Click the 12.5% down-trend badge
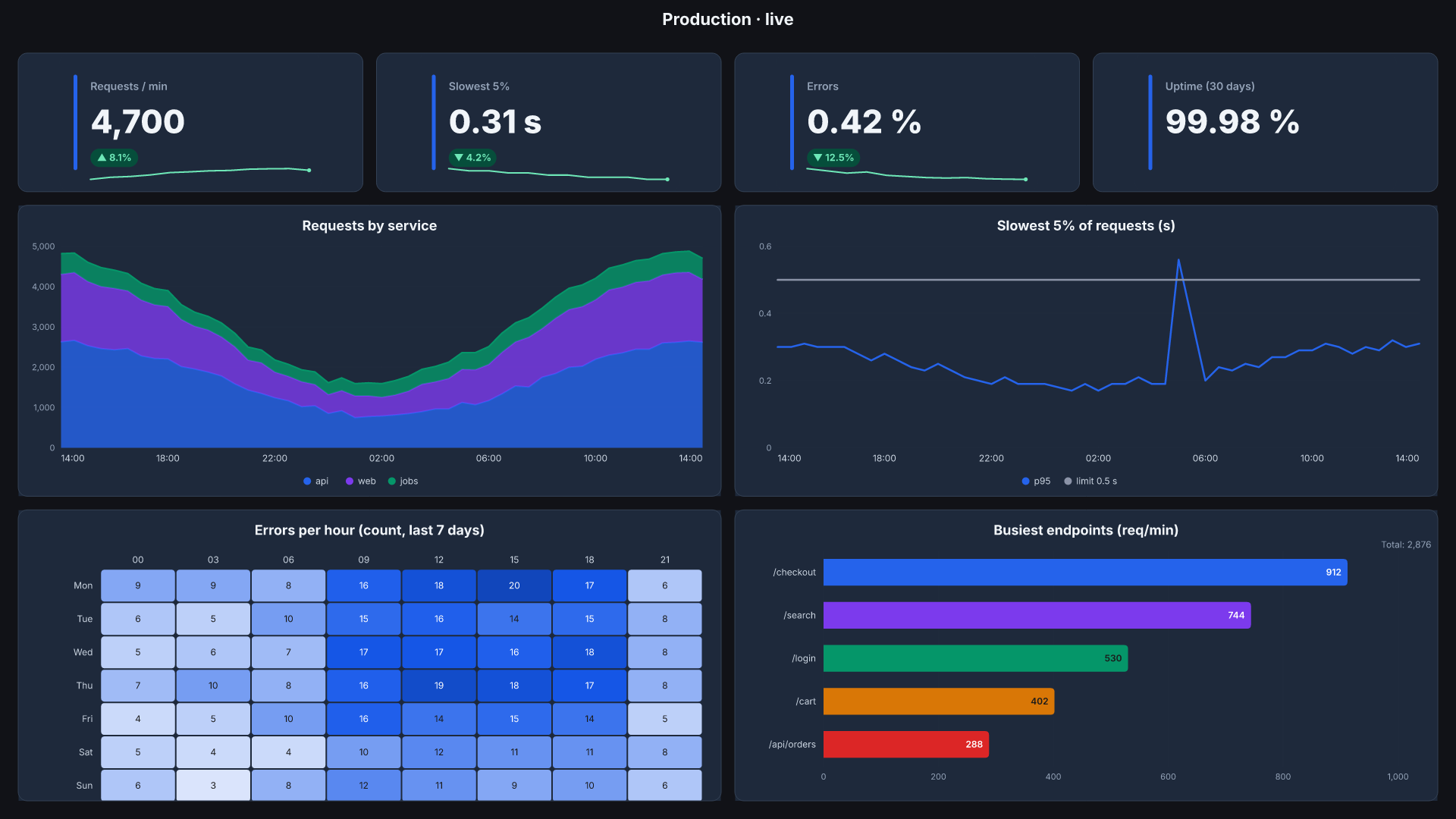The height and width of the screenshot is (819, 1456). coord(833,158)
